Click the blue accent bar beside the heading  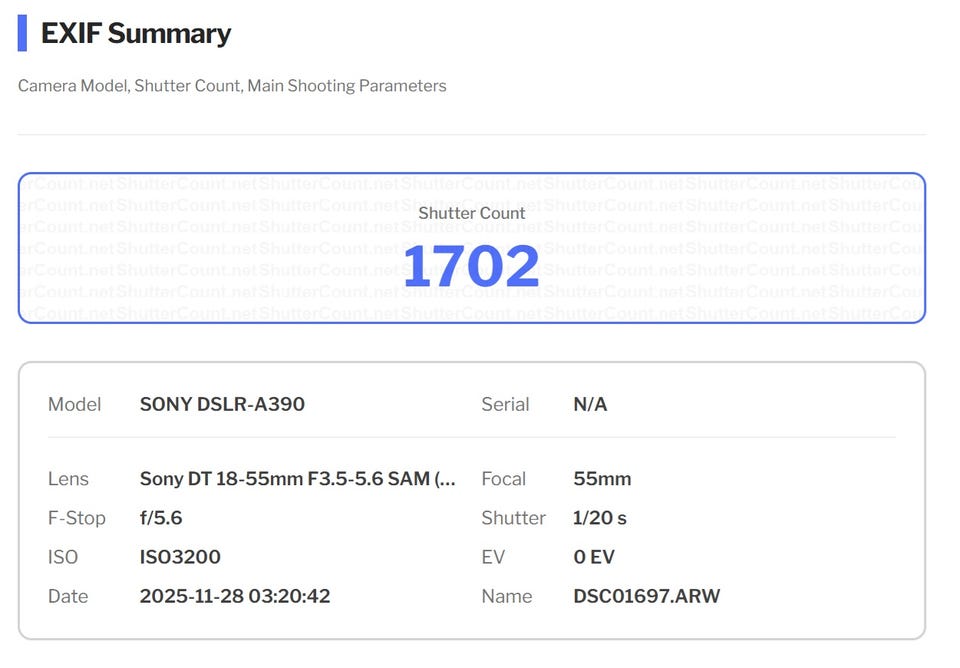(x=22, y=33)
